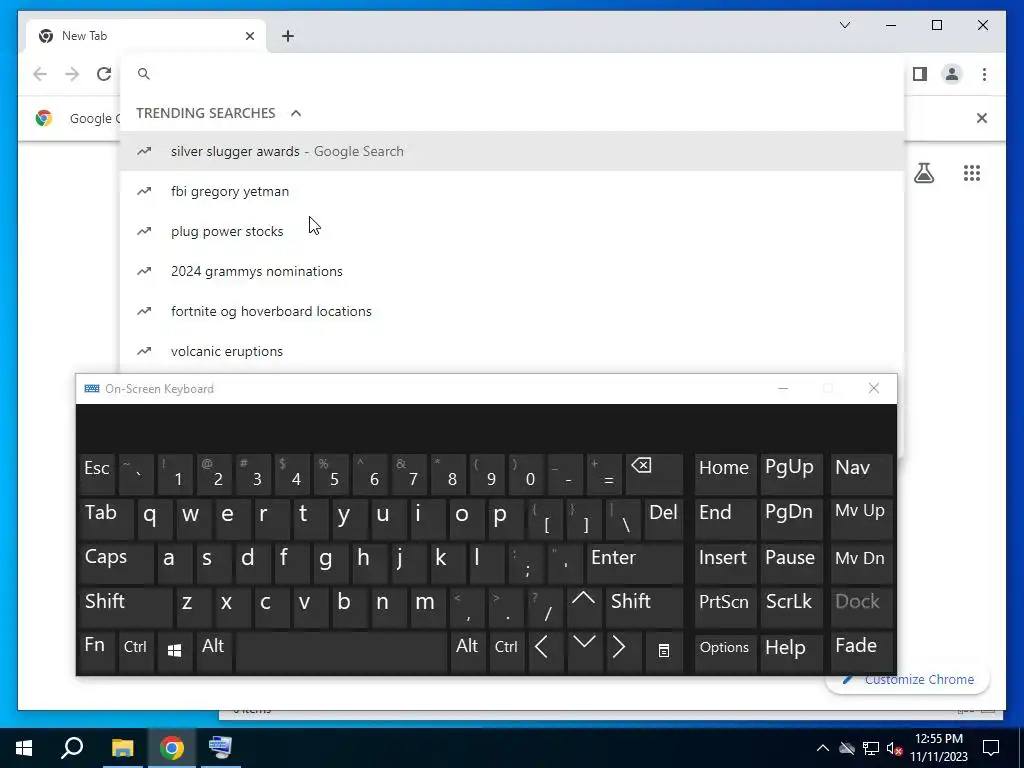This screenshot has height=768, width=1024.
Task: Toggle the right Shift key on the keyboard
Action: 645,607
